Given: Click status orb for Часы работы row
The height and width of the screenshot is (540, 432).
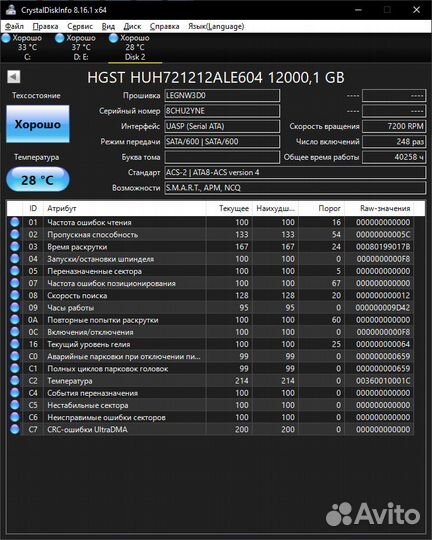Looking at the screenshot, I should point(15,308).
